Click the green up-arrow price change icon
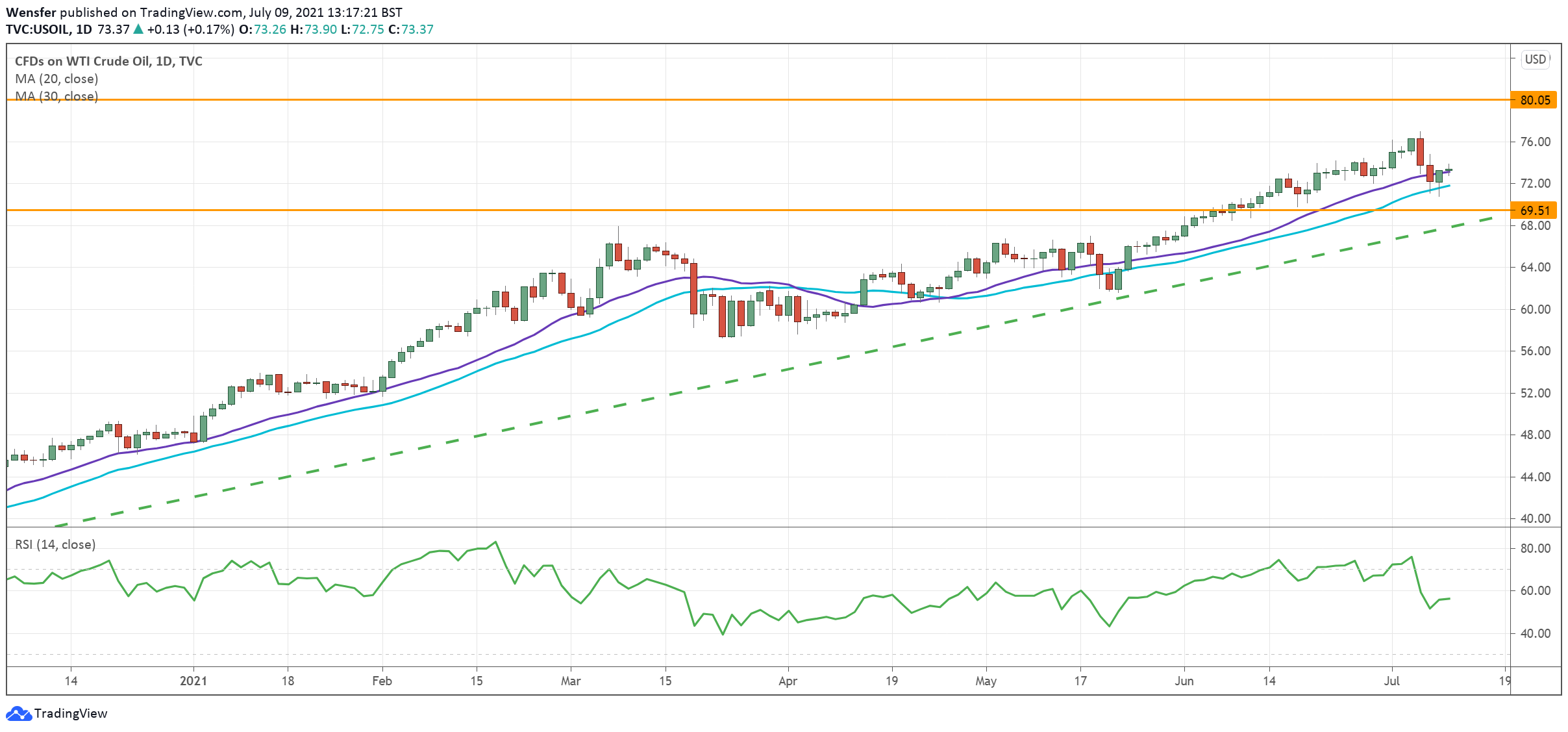 click(138, 29)
